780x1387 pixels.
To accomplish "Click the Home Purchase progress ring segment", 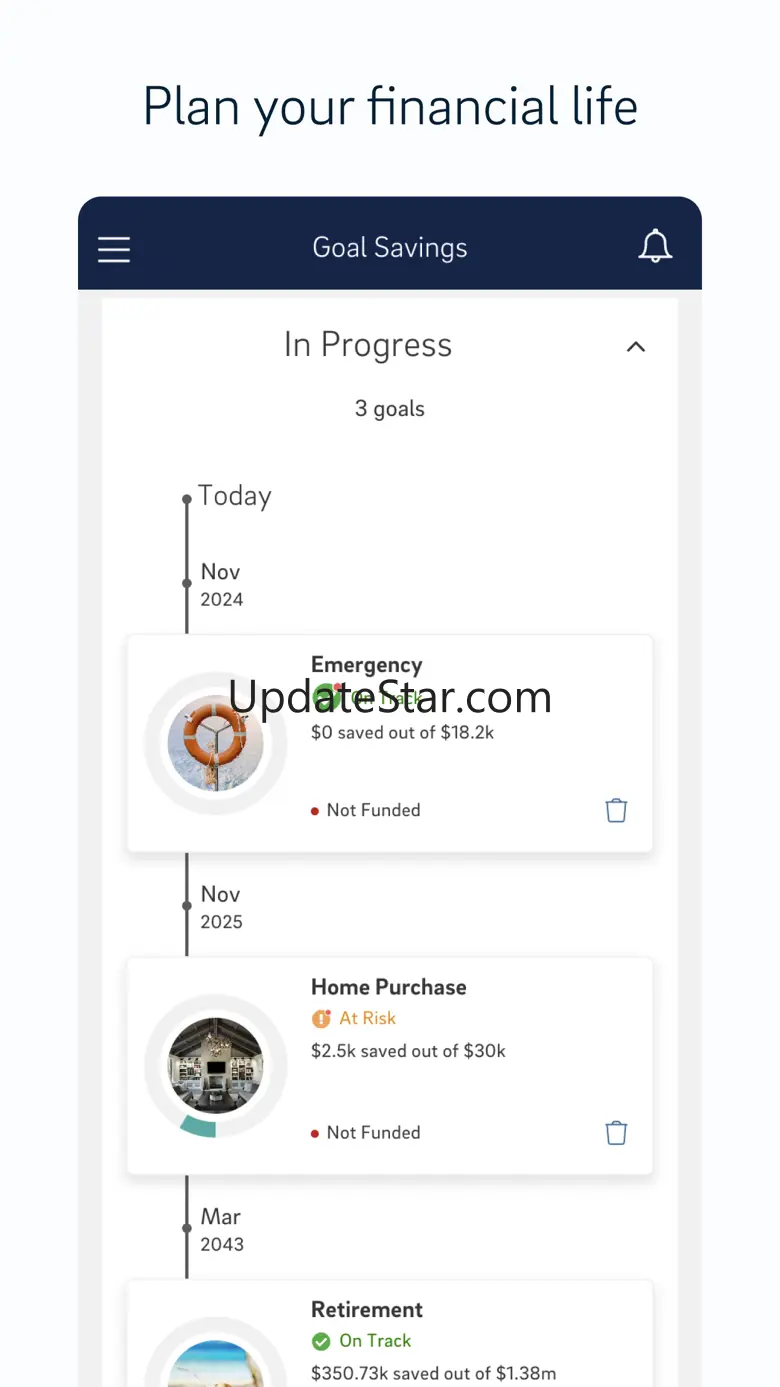I will [198, 1127].
